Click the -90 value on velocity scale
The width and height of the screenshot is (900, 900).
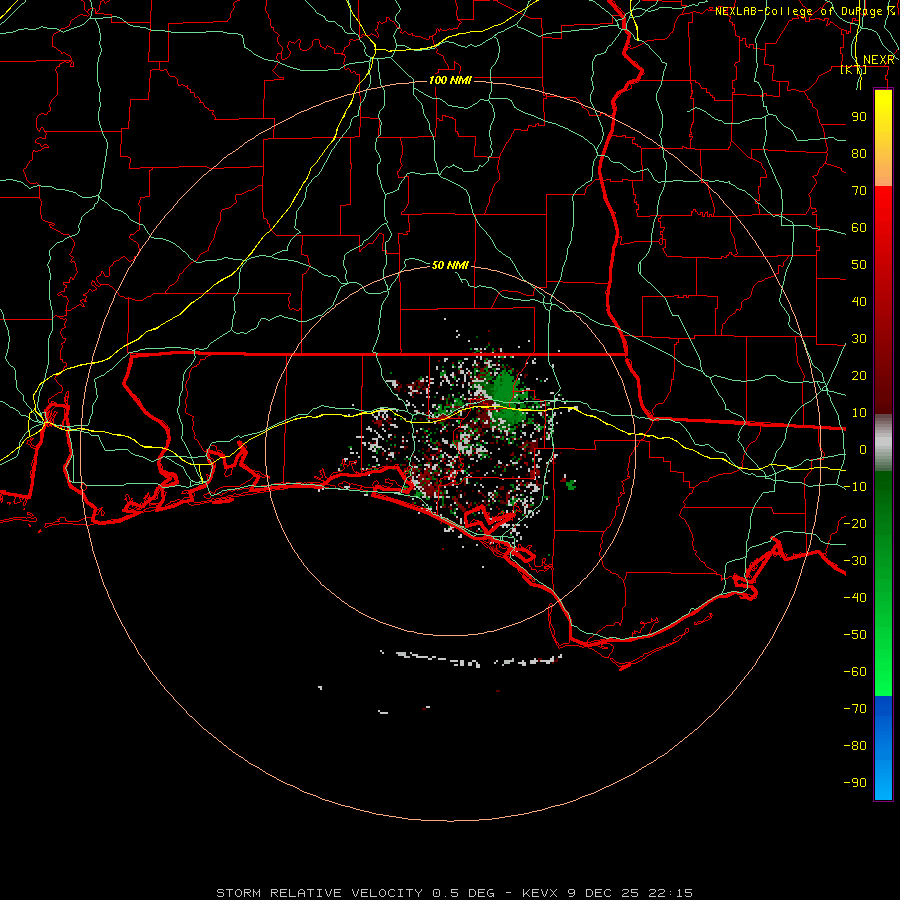coord(855,783)
